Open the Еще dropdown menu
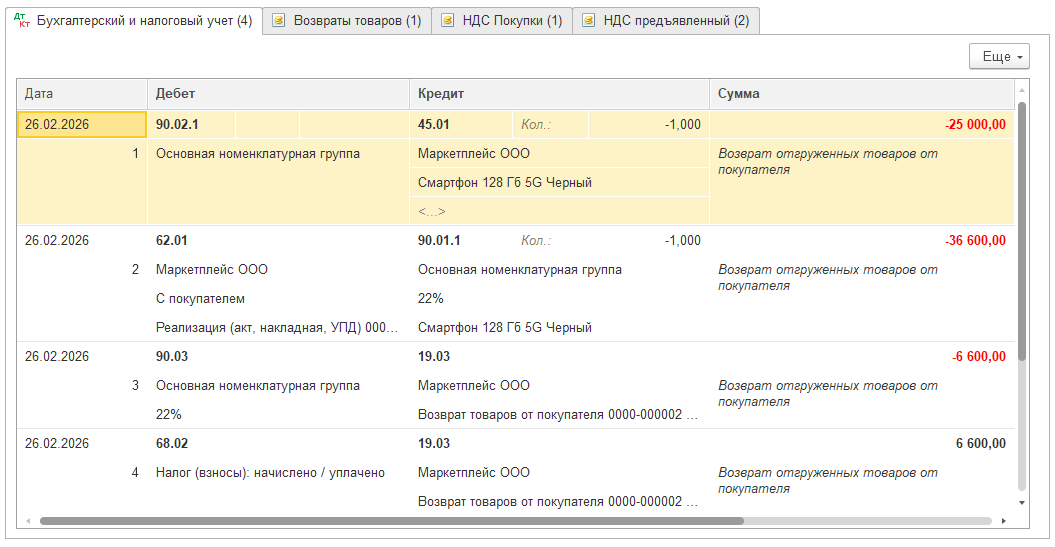 (x=999, y=57)
